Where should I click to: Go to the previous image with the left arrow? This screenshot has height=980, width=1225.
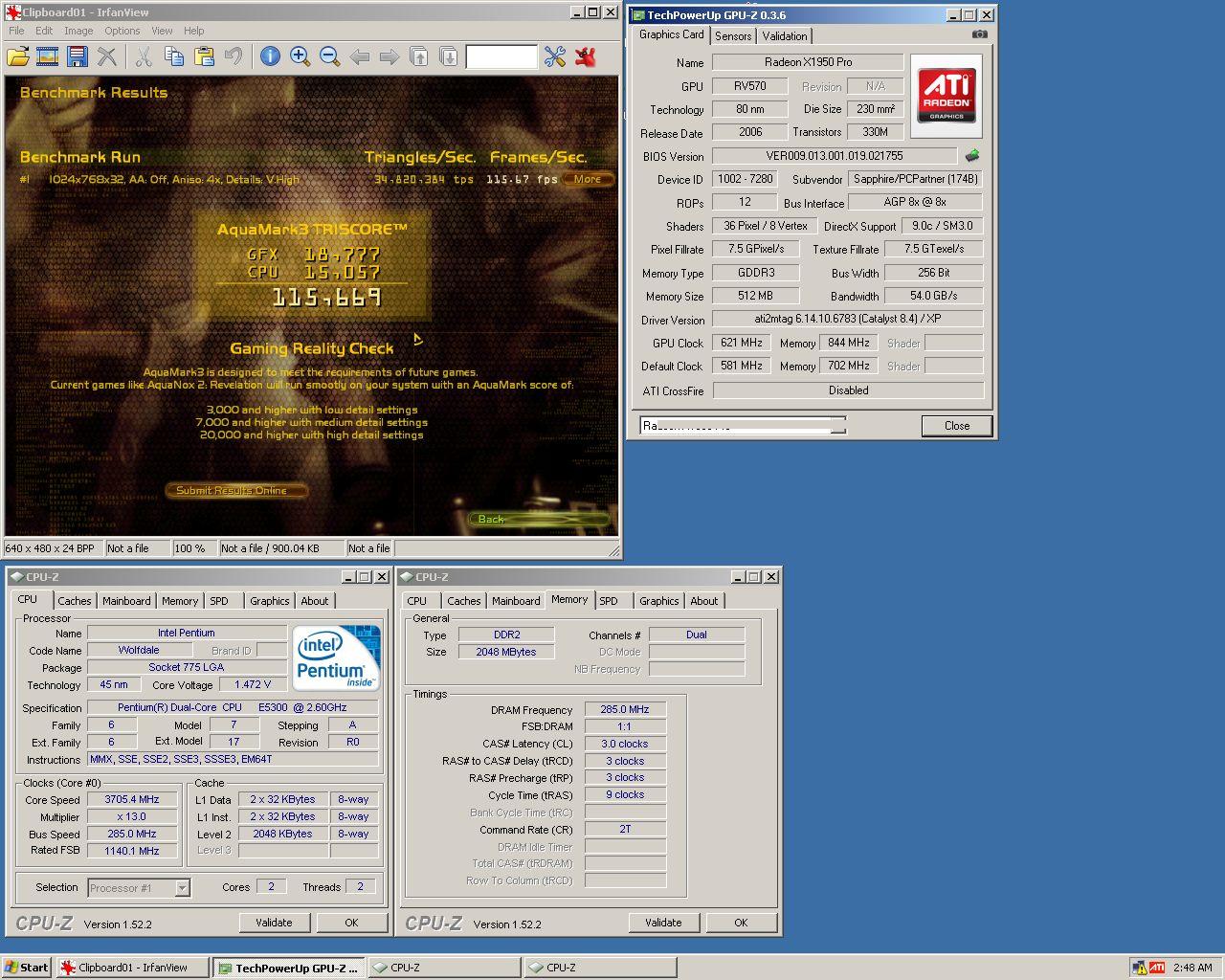click(360, 56)
